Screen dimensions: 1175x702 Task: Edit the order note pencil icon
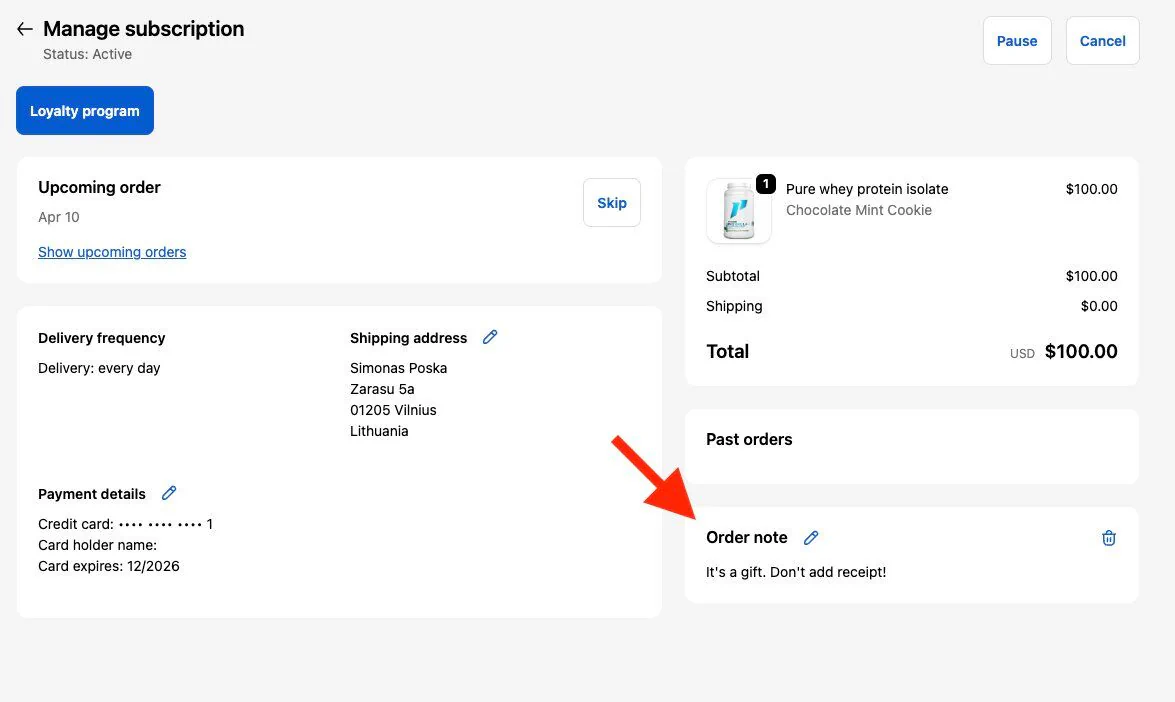pos(811,537)
